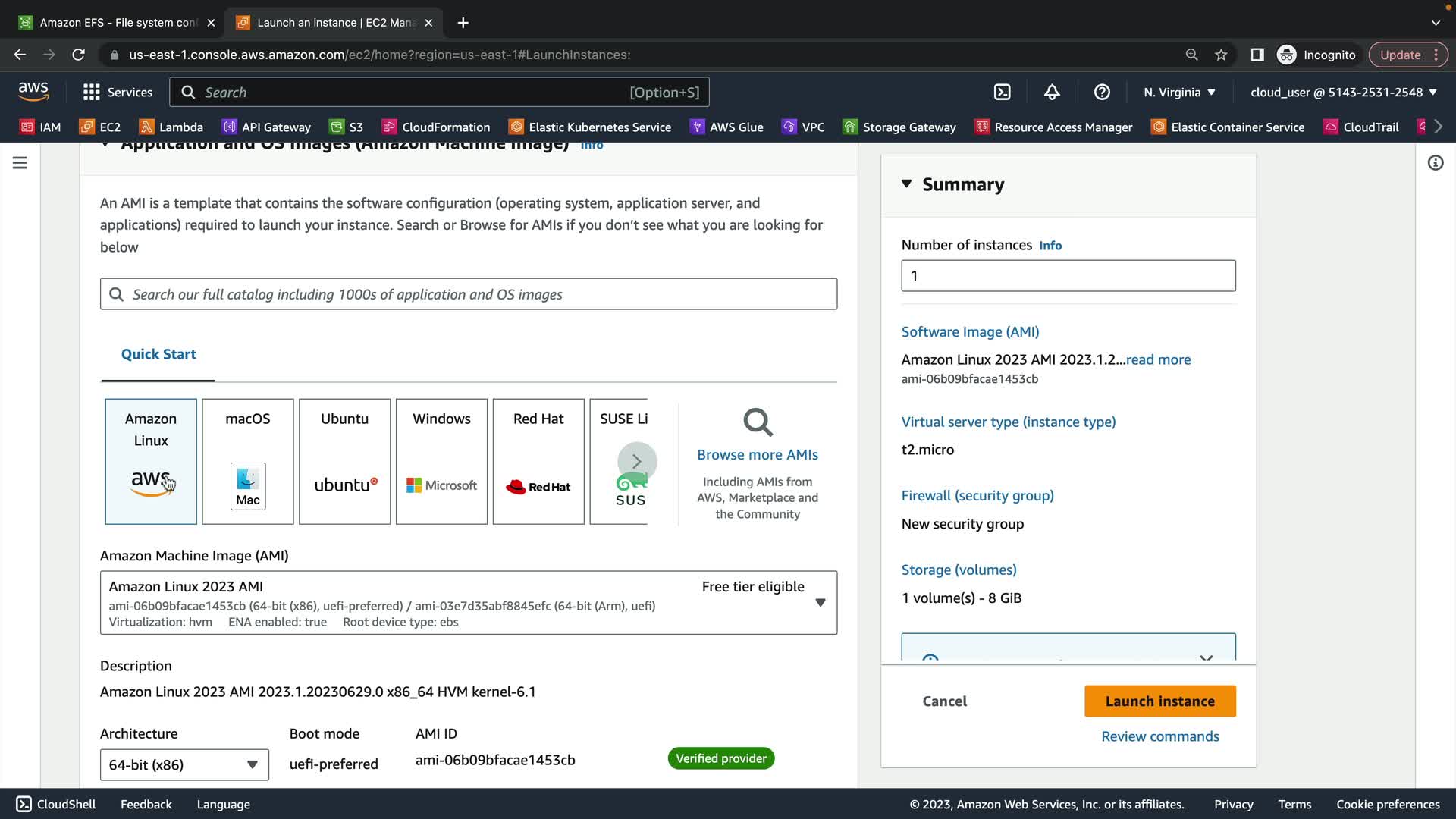Screen dimensions: 1456x819
Task: Open the notifications bell icon
Action: pyautogui.click(x=1052, y=92)
